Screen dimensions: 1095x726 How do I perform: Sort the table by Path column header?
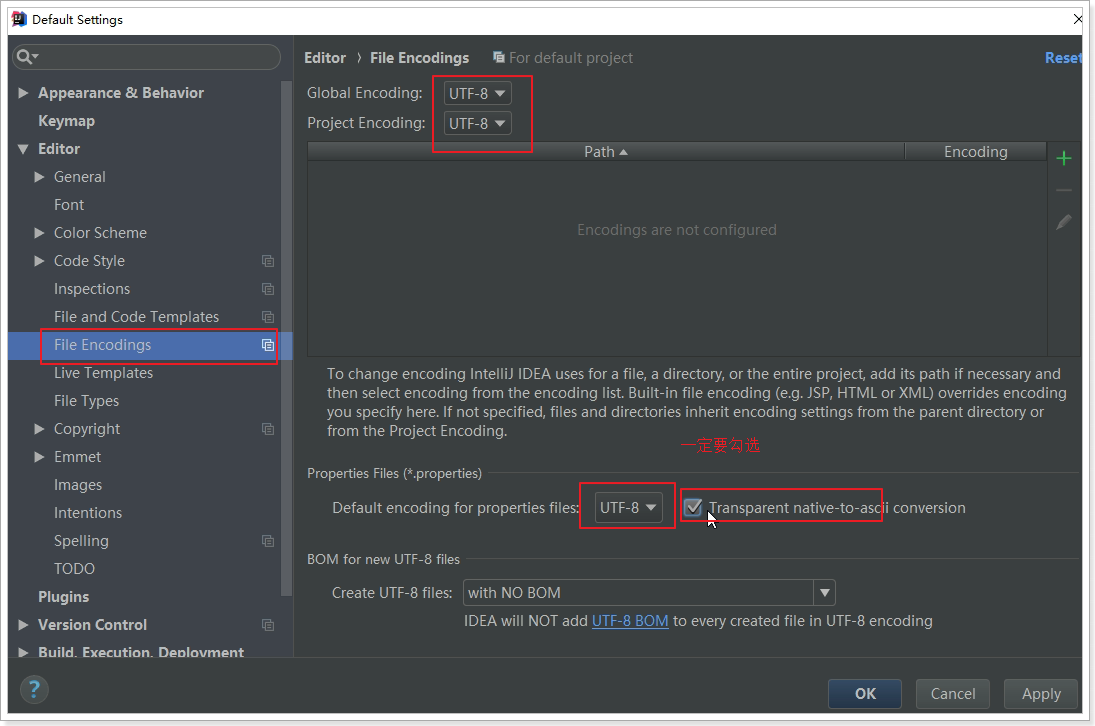click(605, 152)
